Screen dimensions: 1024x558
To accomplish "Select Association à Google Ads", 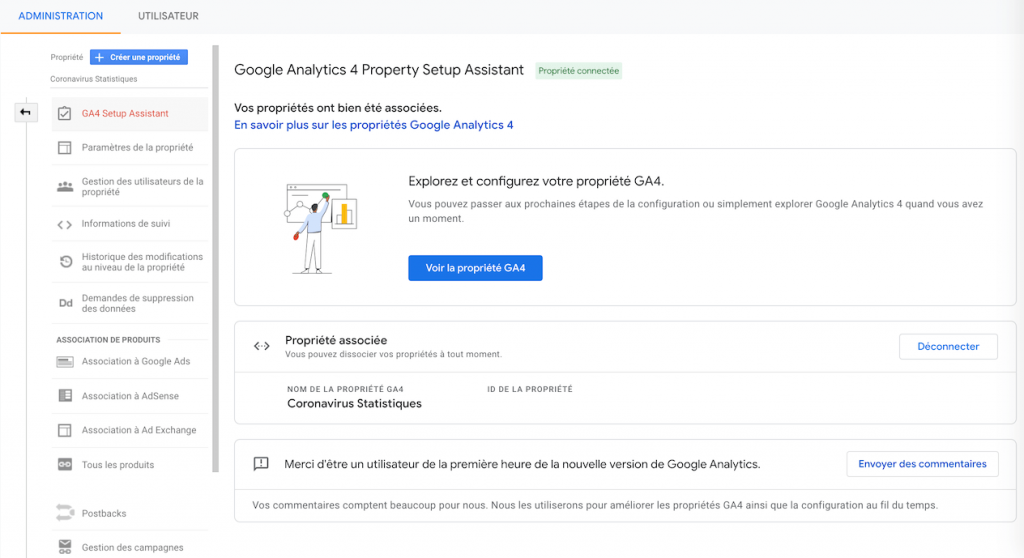I will 130,361.
